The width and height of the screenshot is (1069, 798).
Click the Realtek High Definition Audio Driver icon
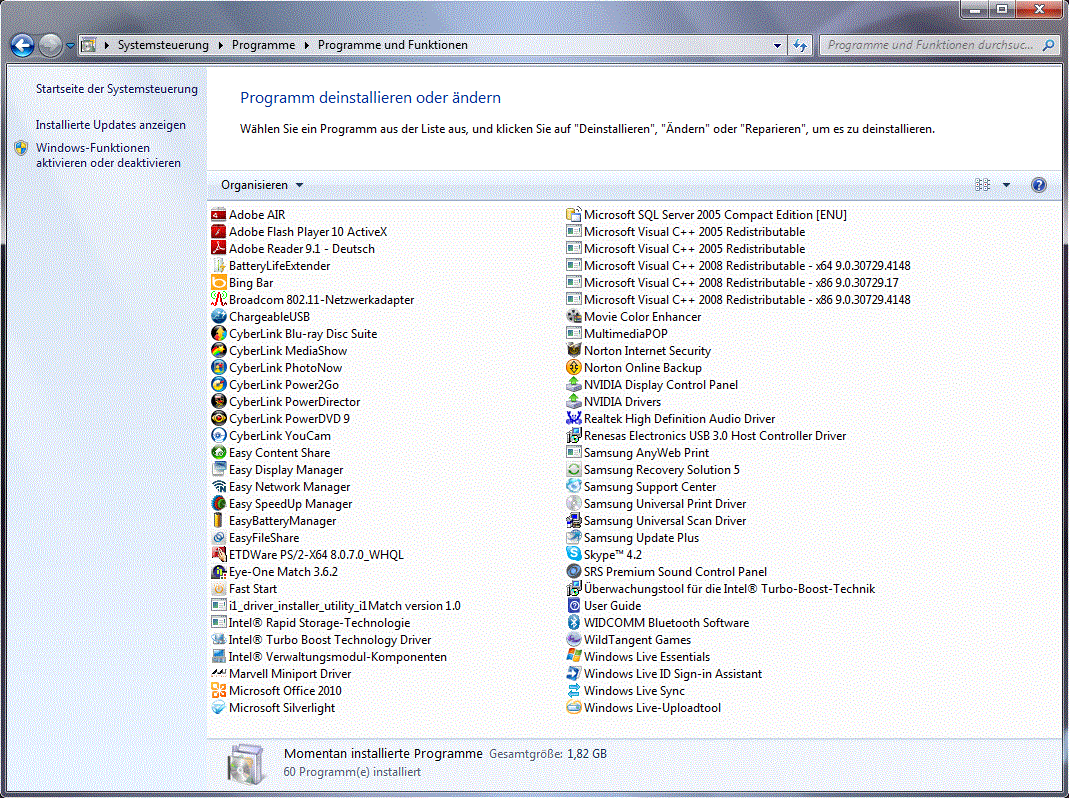(574, 419)
